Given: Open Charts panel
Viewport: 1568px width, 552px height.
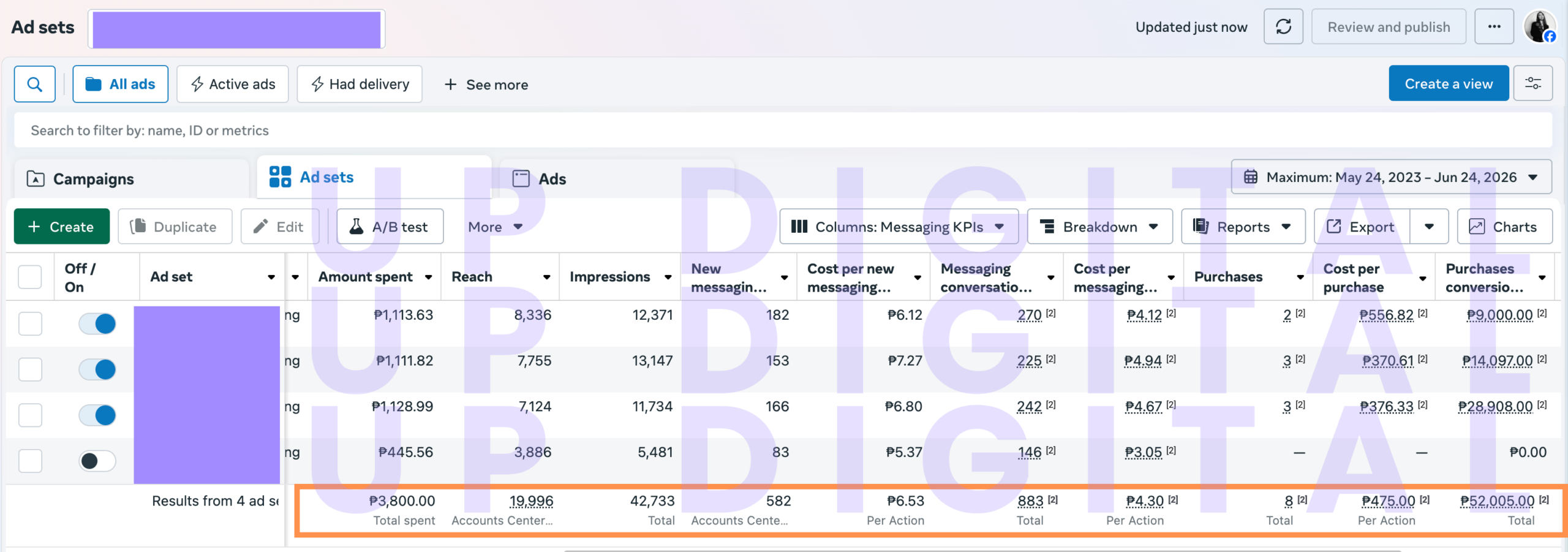Looking at the screenshot, I should tap(1504, 227).
